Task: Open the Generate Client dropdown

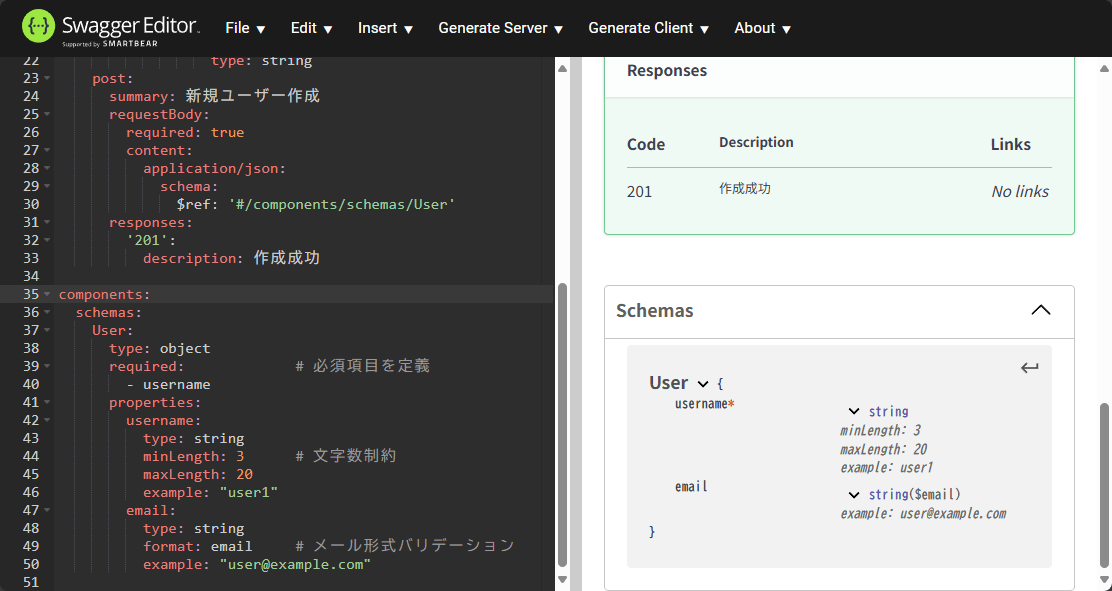Action: click(648, 27)
